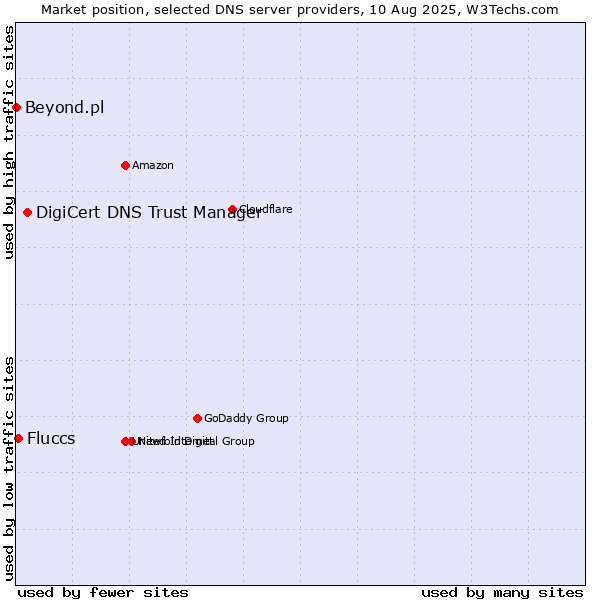
Task: Click the chart title mentioning W3Techs.com
Action: coord(300,10)
